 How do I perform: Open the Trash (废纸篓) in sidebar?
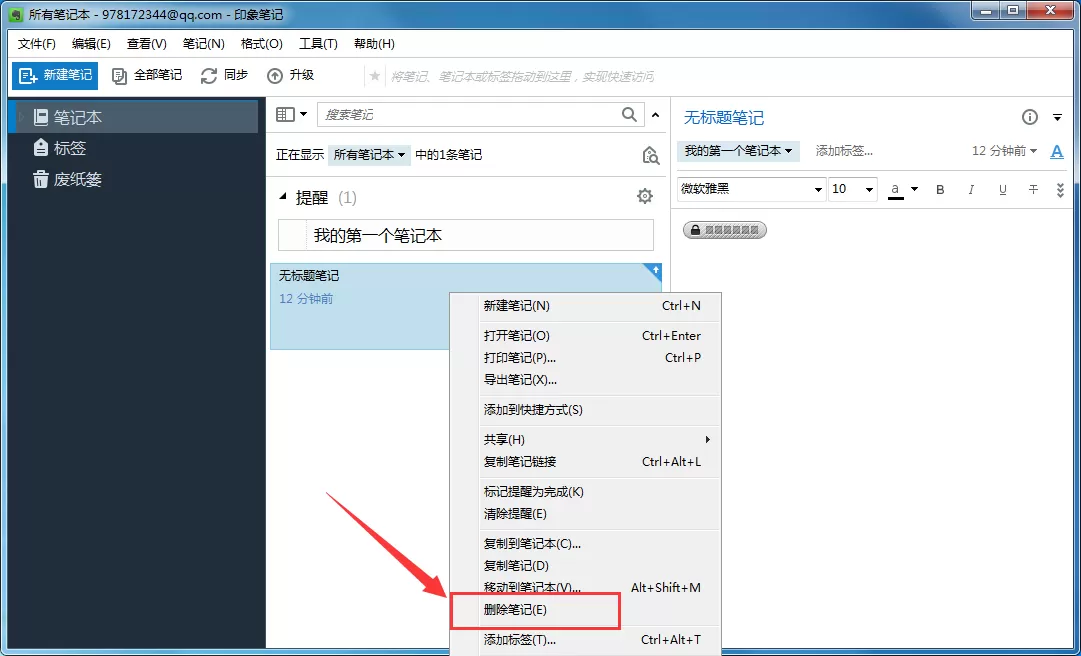68,179
